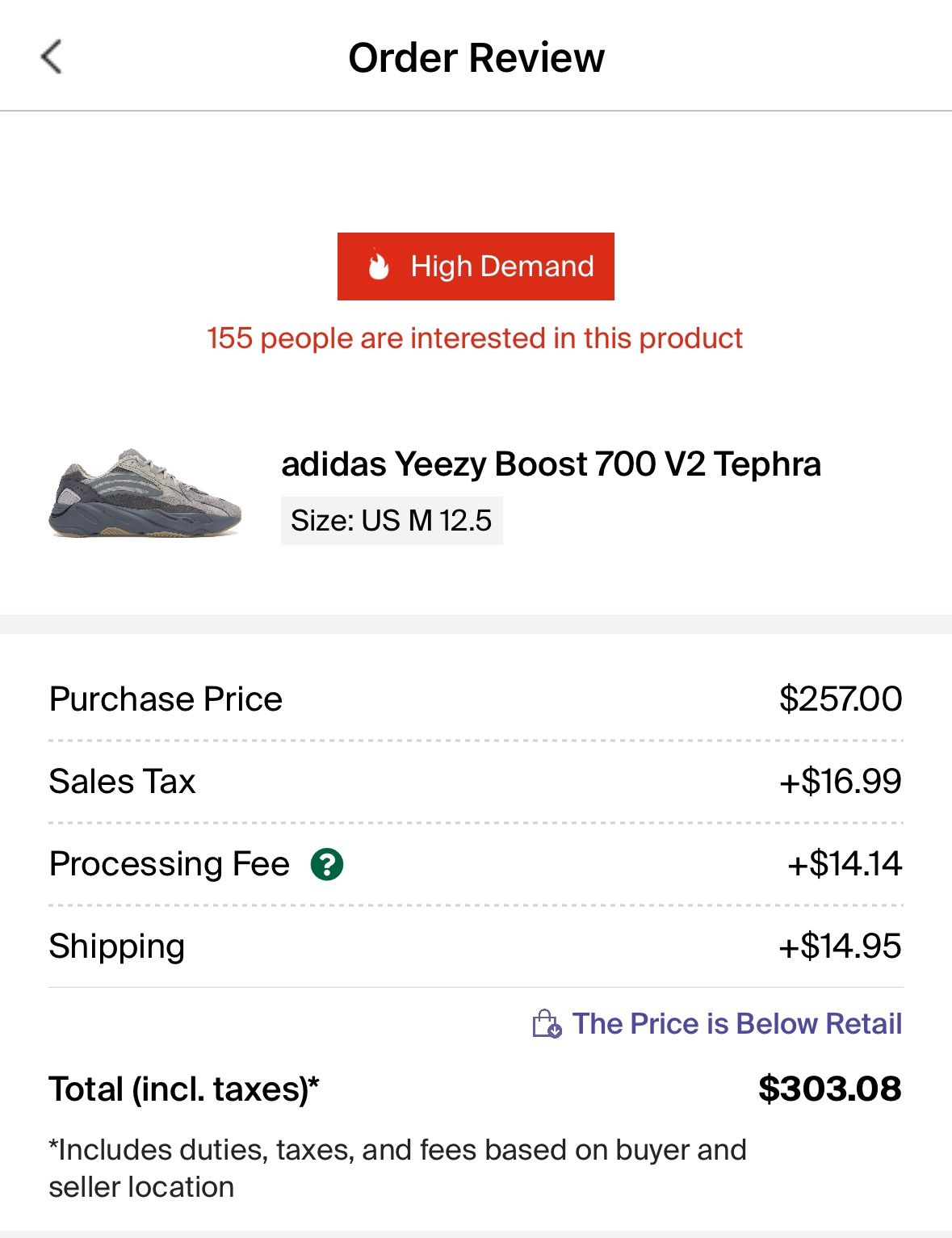Image resolution: width=952 pixels, height=1238 pixels.
Task: Click the '155 people are interested' text
Action: (x=475, y=338)
